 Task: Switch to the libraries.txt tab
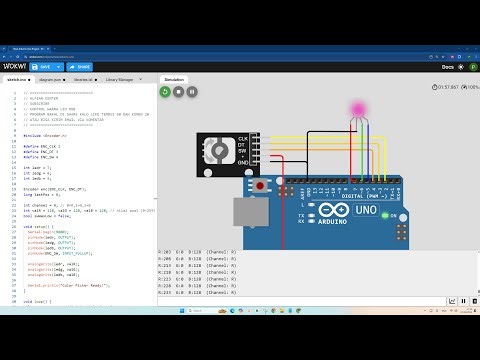pyautogui.click(x=85, y=80)
